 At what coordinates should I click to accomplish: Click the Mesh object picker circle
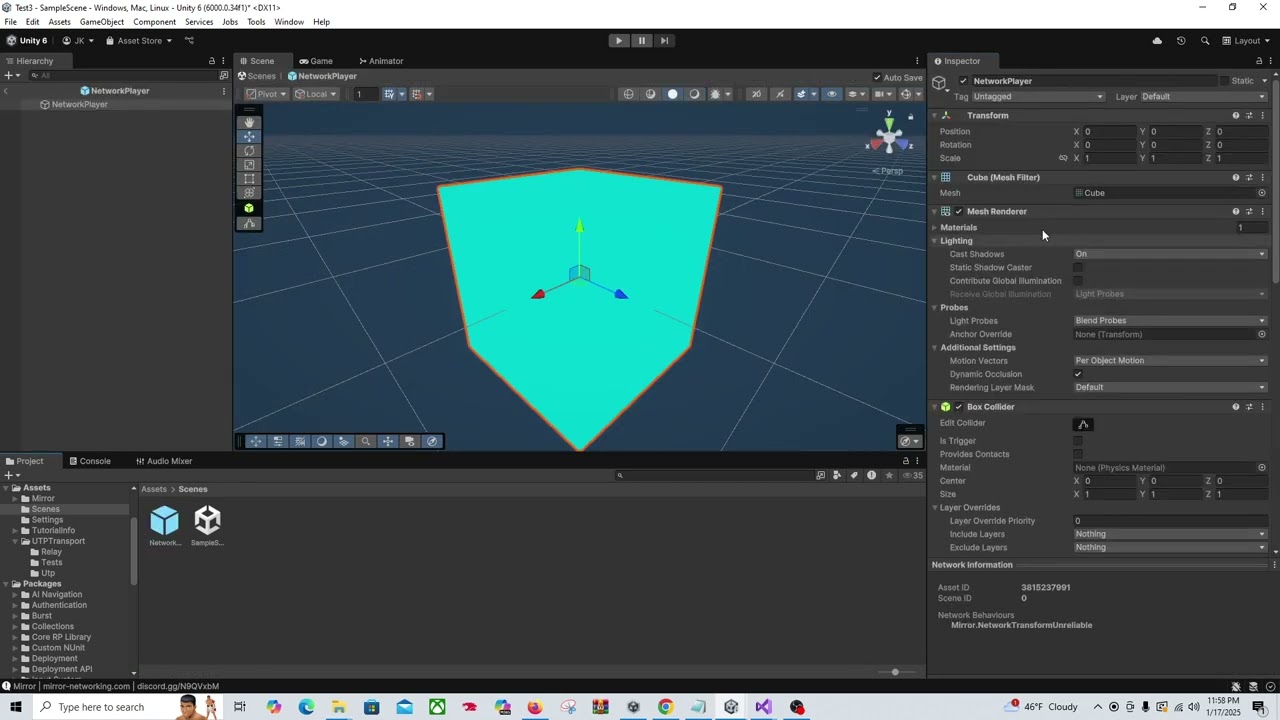1262,193
